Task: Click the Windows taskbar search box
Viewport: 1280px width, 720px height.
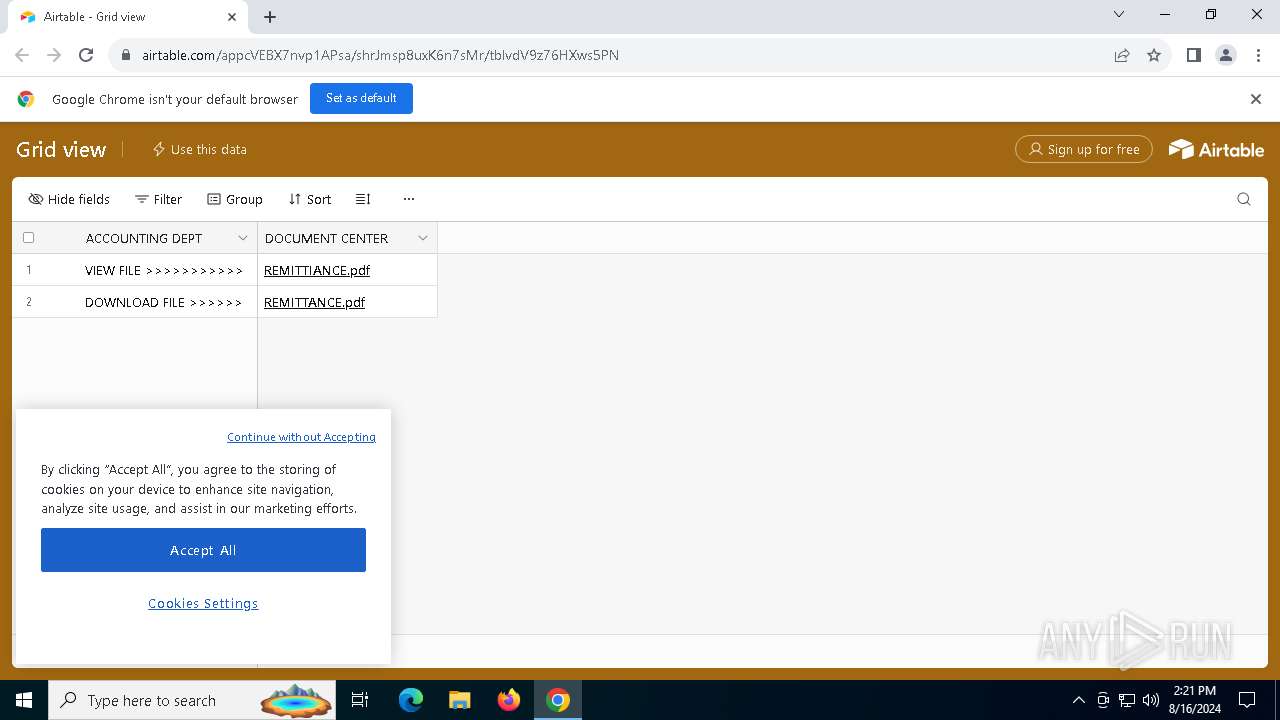Action: coord(193,700)
